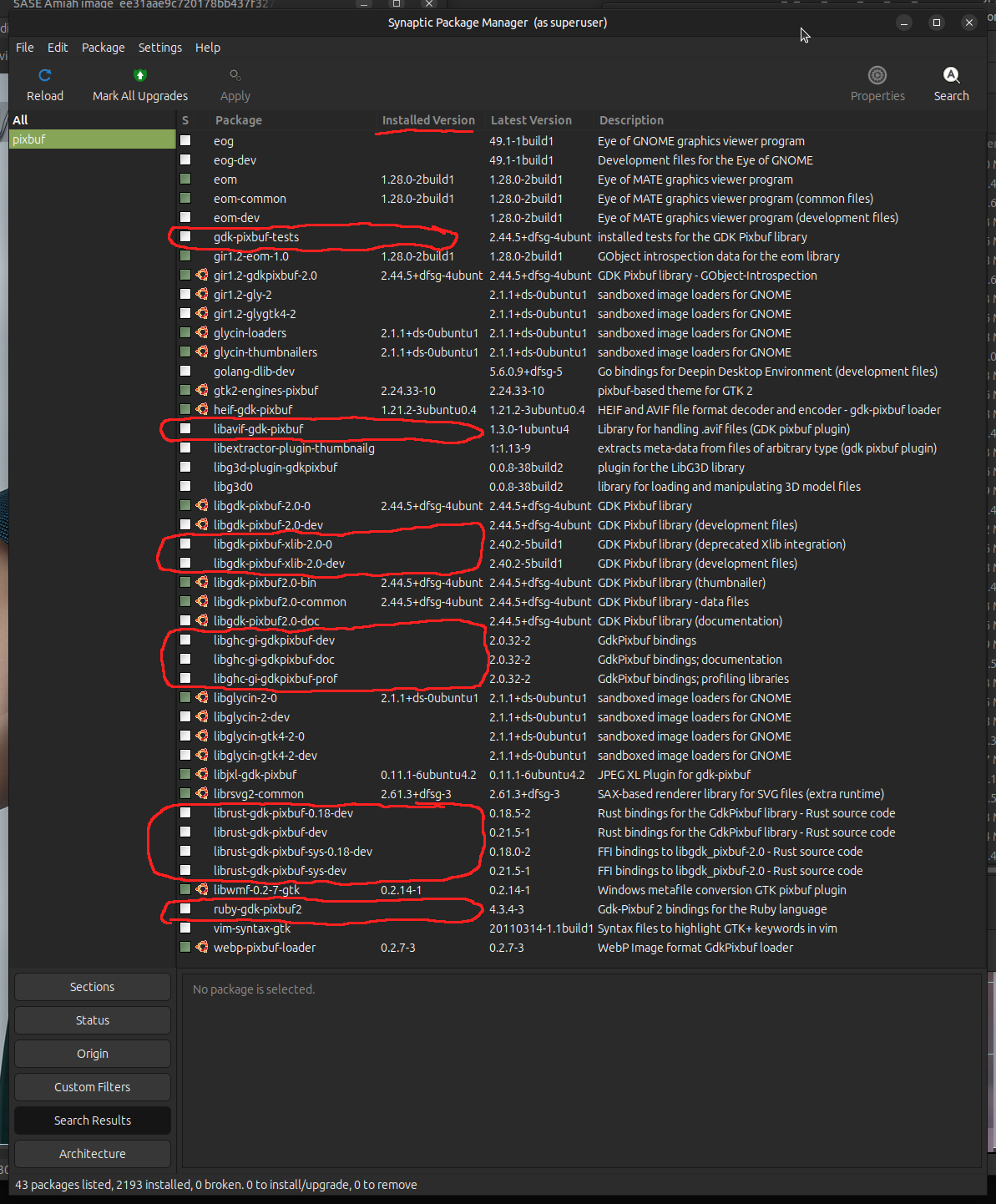
Task: Select the libextractor-plugin-thumbnailg package row
Action: tap(580, 448)
